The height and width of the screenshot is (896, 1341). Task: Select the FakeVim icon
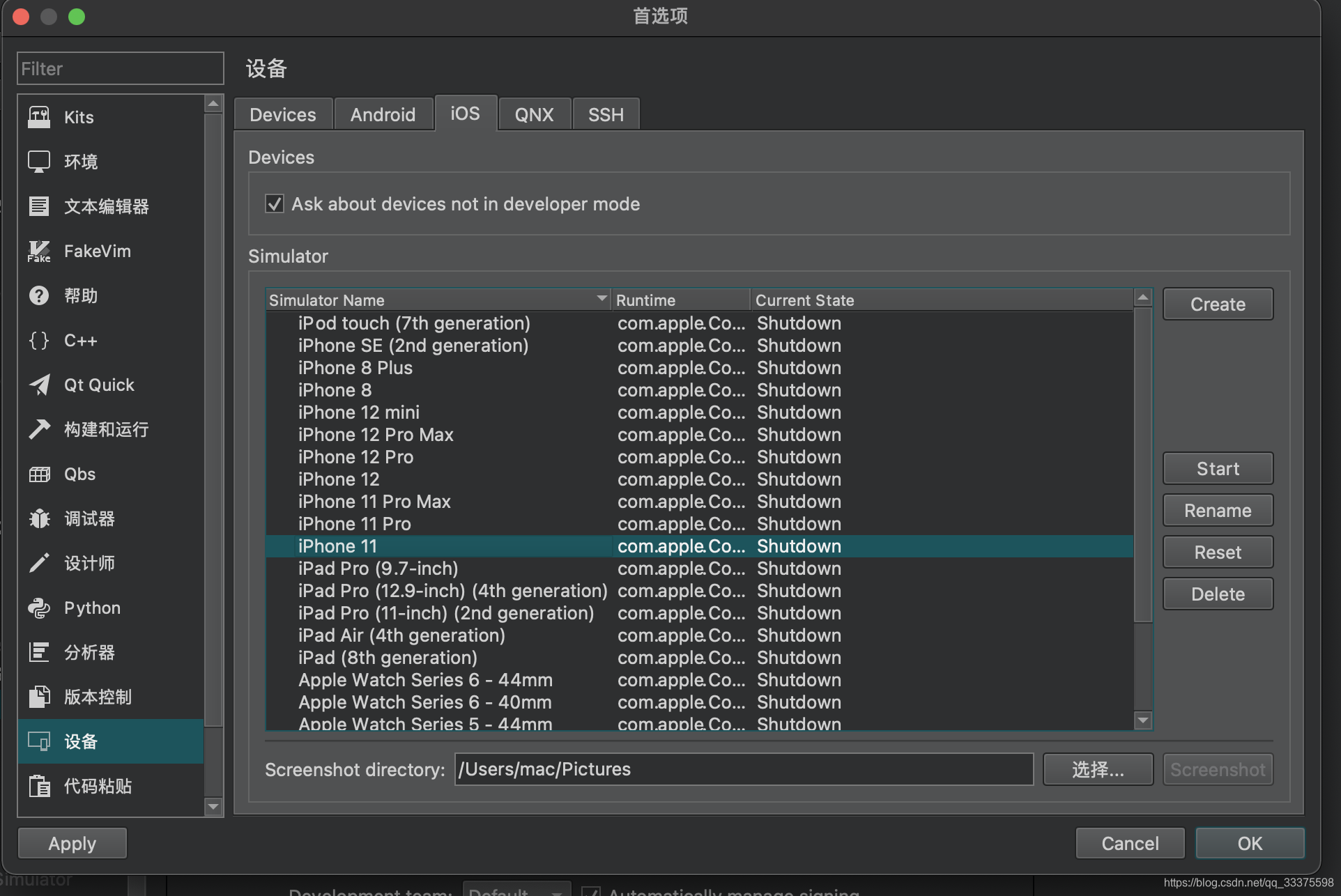[39, 251]
